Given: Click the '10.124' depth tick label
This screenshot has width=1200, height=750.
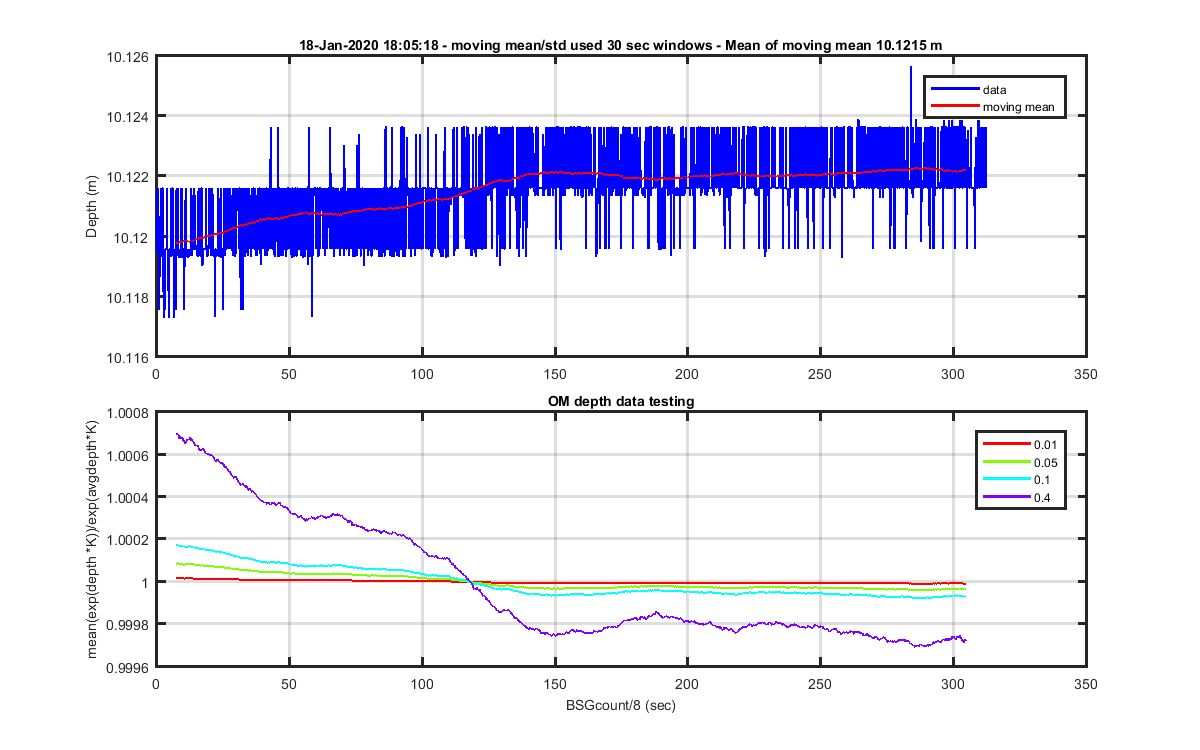Looking at the screenshot, I should (128, 117).
